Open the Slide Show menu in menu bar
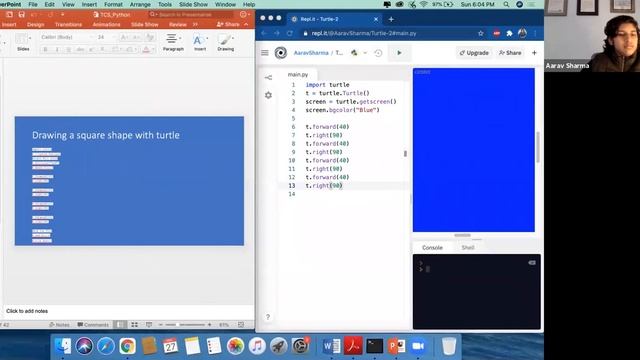Viewport: 640px width, 360px height. (x=193, y=4)
